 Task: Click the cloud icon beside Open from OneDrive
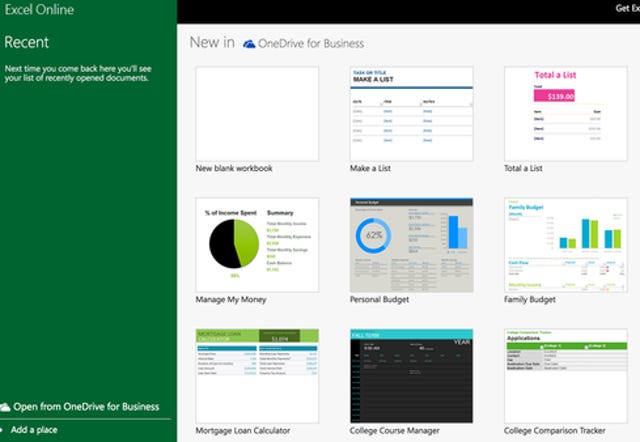tap(5, 407)
